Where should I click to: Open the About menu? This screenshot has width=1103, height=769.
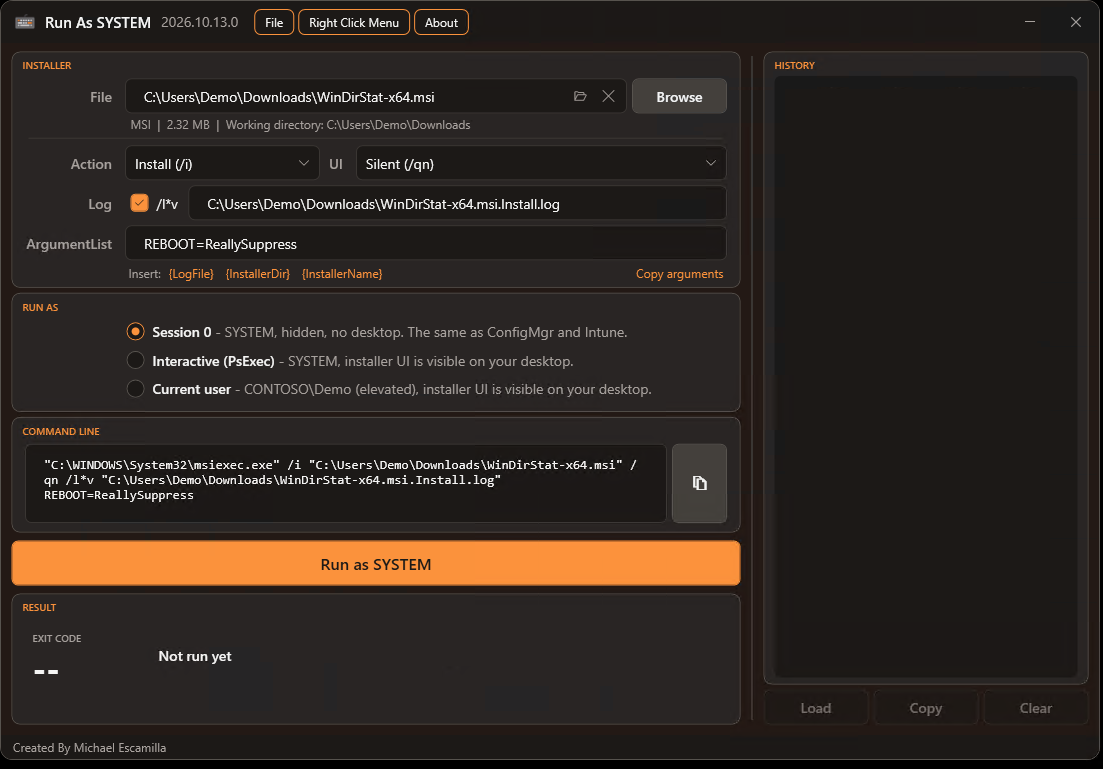point(441,23)
